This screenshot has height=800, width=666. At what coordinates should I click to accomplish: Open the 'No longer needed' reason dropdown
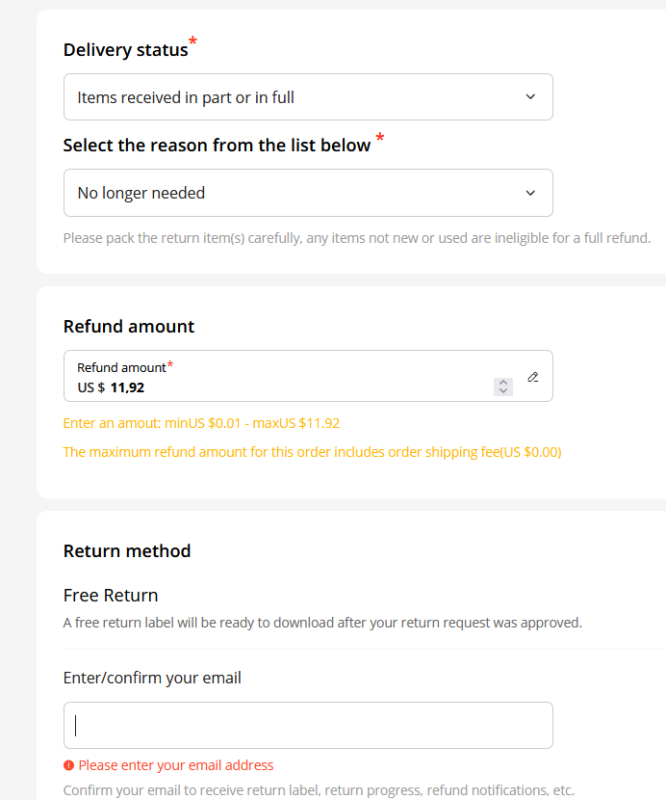click(308, 193)
